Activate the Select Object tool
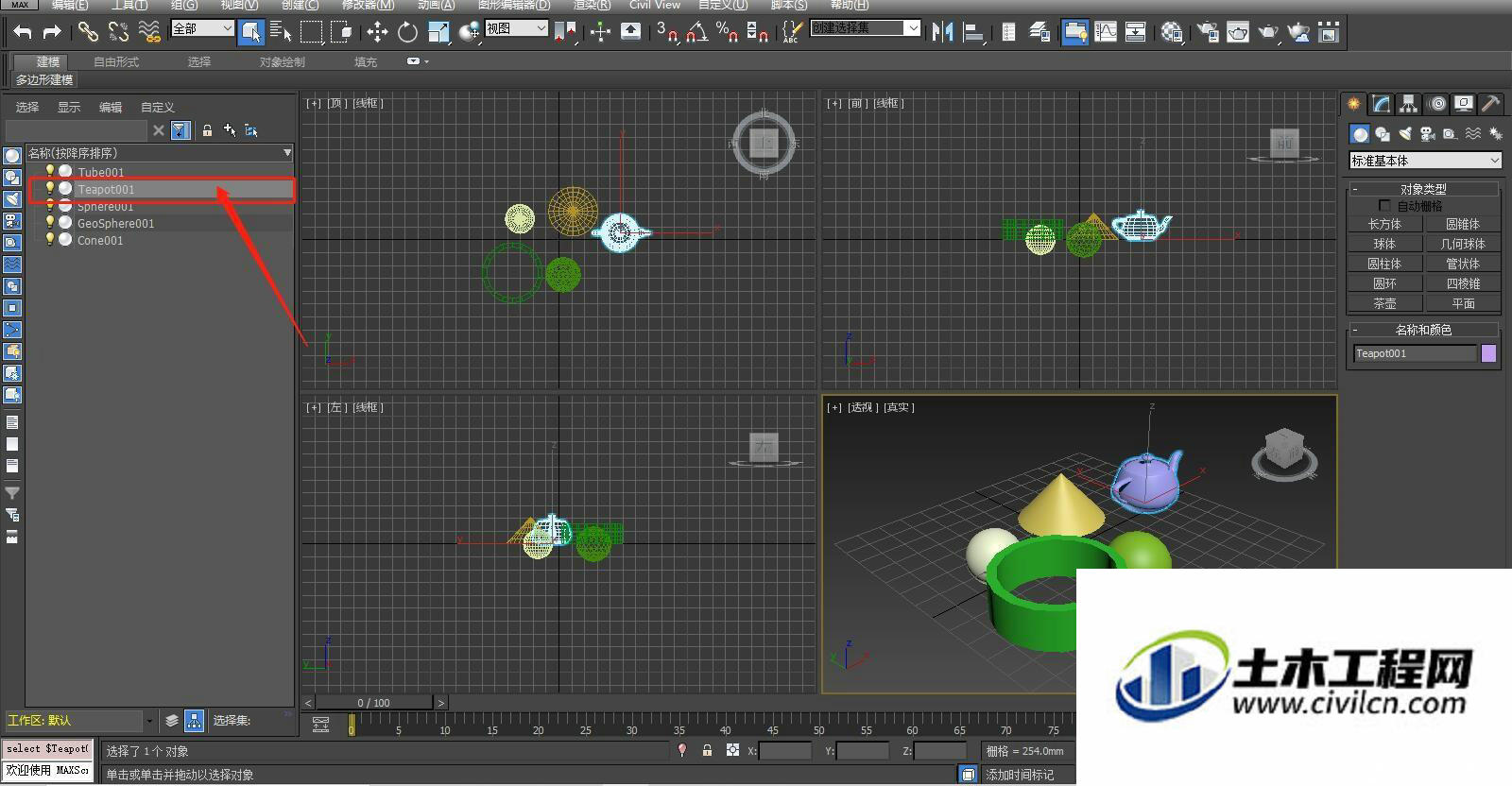The height and width of the screenshot is (786, 1512). click(250, 32)
